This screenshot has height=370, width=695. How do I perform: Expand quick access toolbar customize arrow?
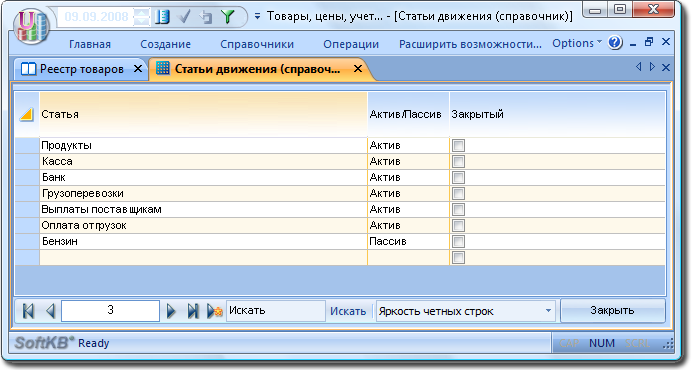click(x=258, y=16)
